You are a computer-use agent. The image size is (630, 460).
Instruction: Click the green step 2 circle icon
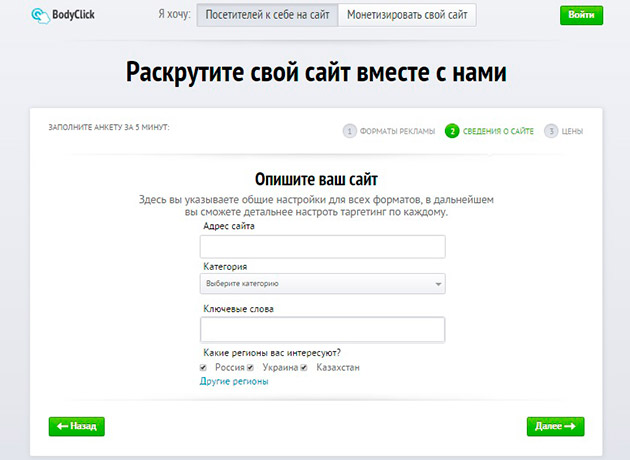pyautogui.click(x=452, y=131)
